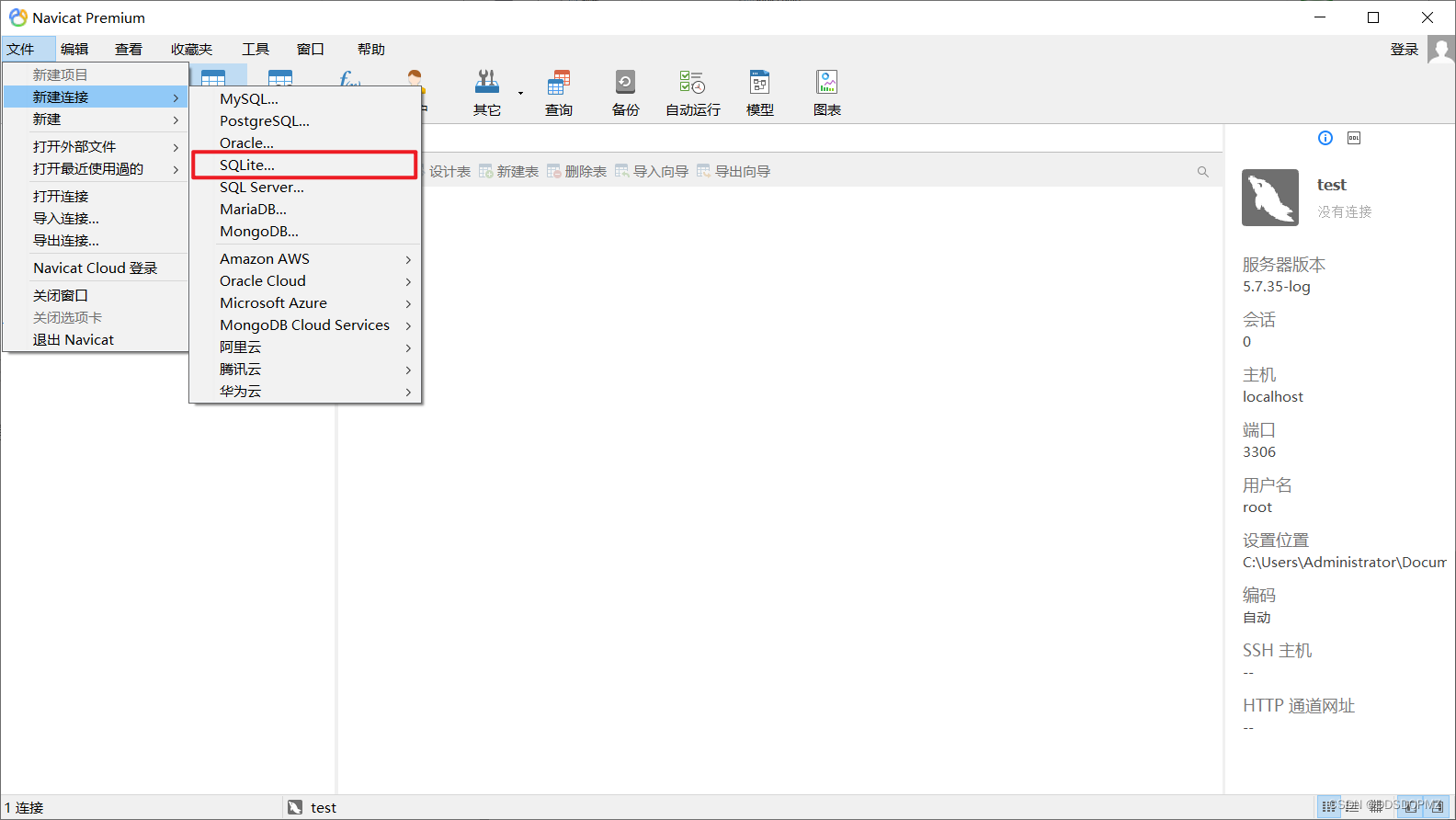Click 关闭窗口 menu item
Viewport: 1456px width, 820px height.
pyautogui.click(x=96, y=296)
